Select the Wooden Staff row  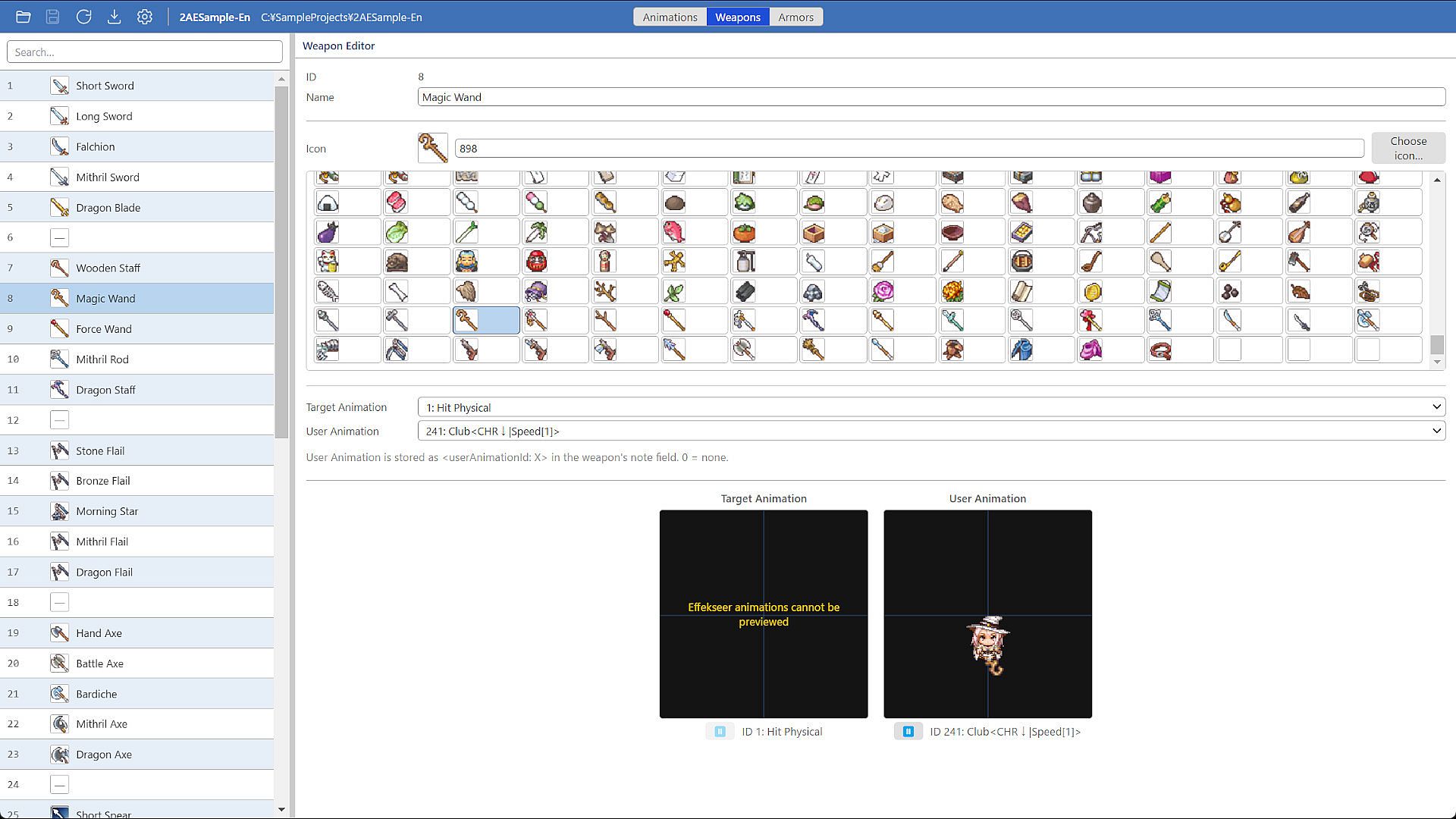pos(137,268)
